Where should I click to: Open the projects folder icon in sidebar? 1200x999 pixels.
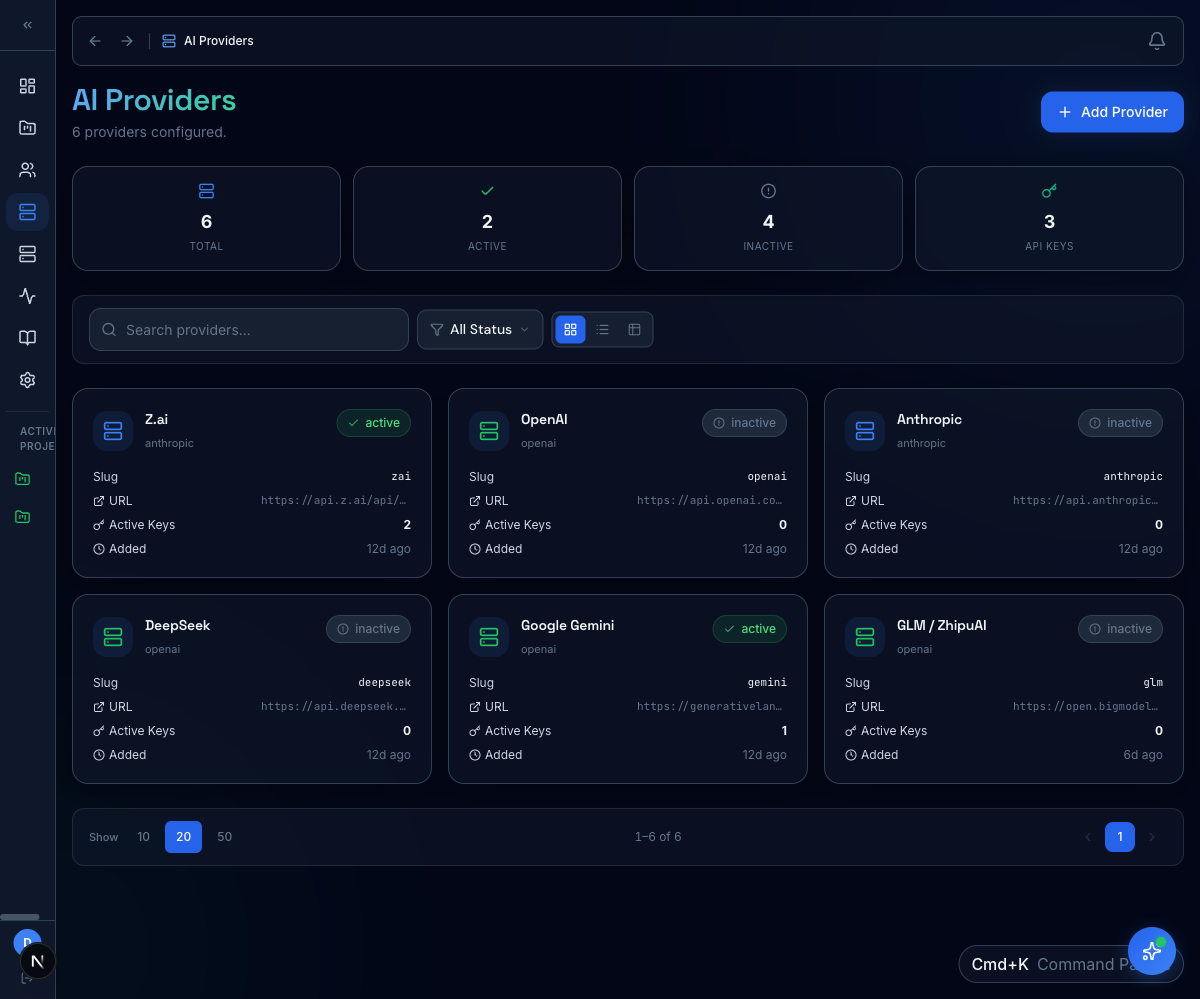pyautogui.click(x=27, y=128)
